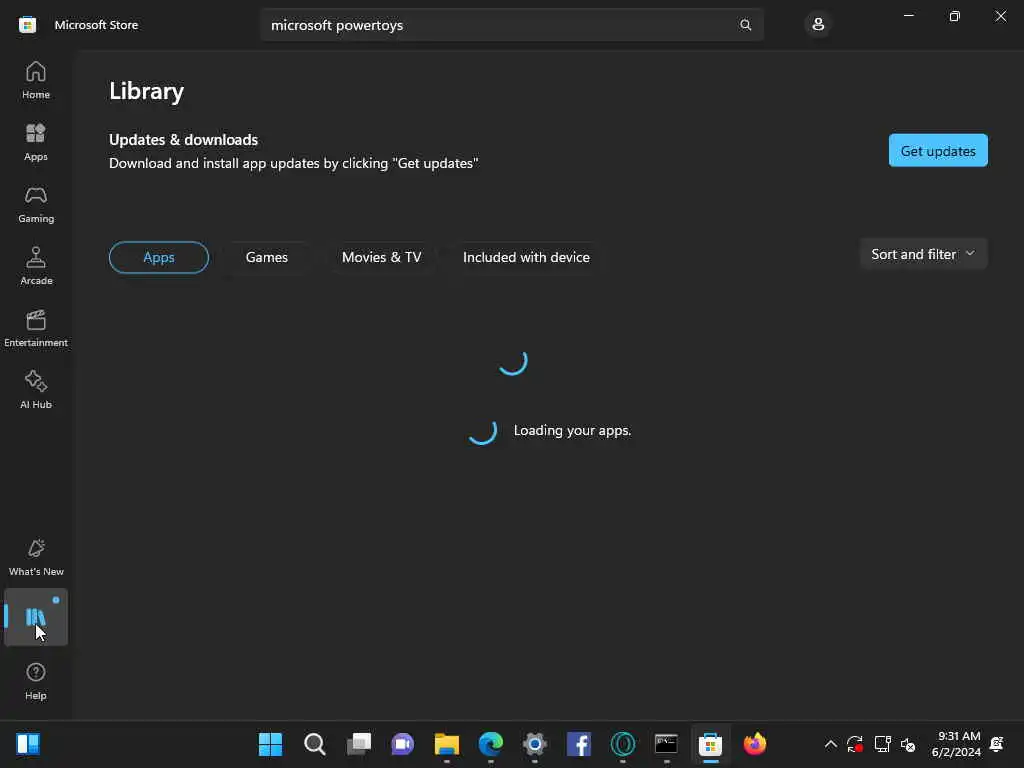Screen dimensions: 1024x768
Task: Close the Microsoft Store window
Action: coord(1000,16)
